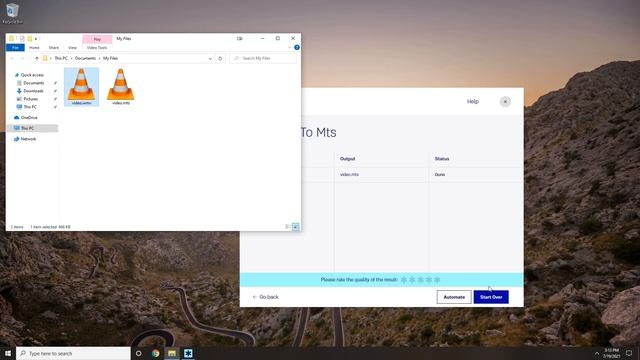This screenshot has height=360, width=640.
Task: Open the recent locations dropdown arrow
Action: pos(29,58)
